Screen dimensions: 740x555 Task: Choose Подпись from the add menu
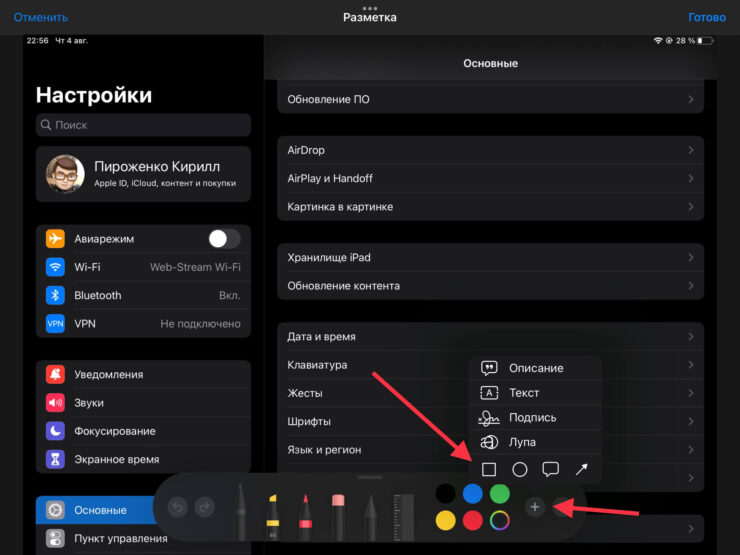(x=534, y=418)
